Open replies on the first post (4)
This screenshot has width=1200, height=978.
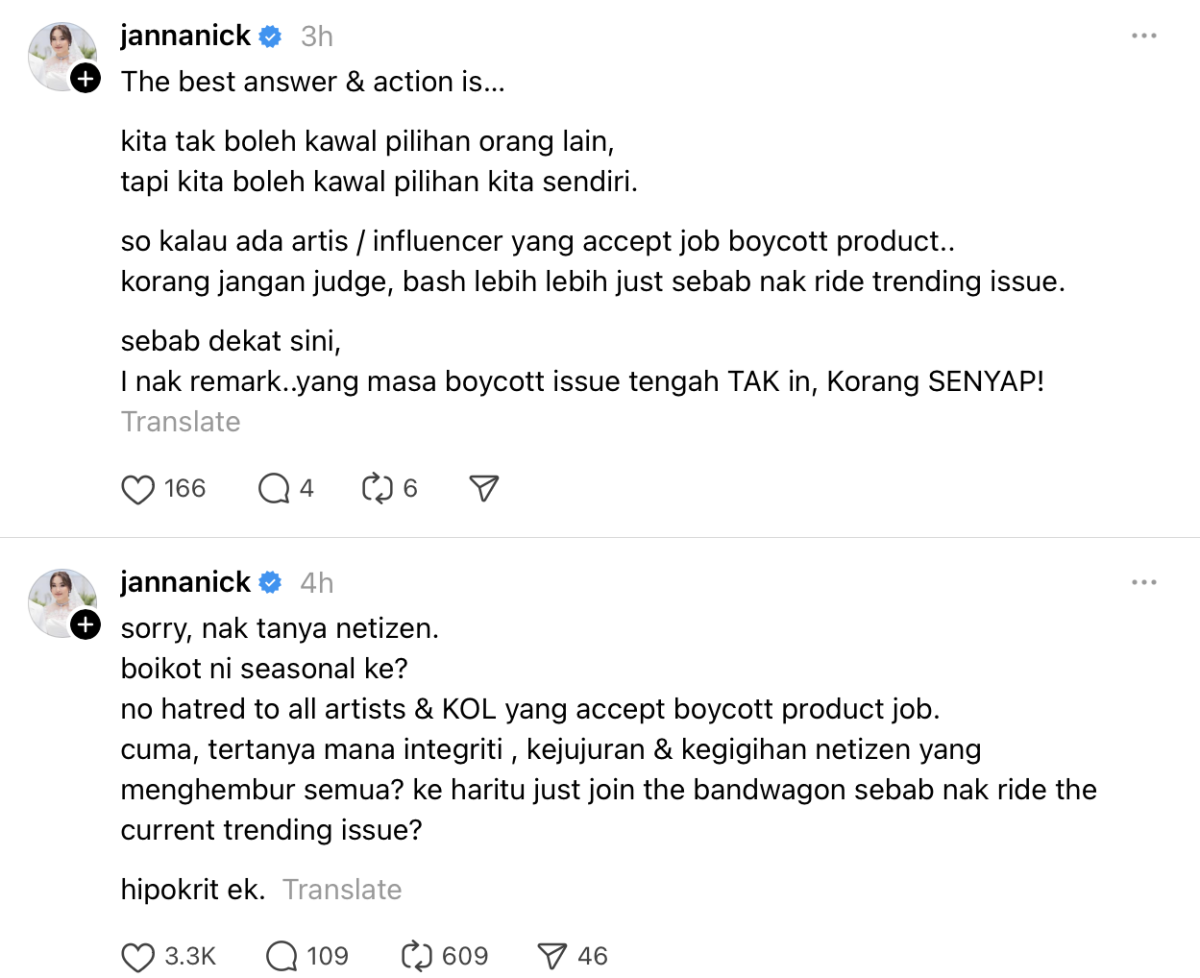point(272,489)
